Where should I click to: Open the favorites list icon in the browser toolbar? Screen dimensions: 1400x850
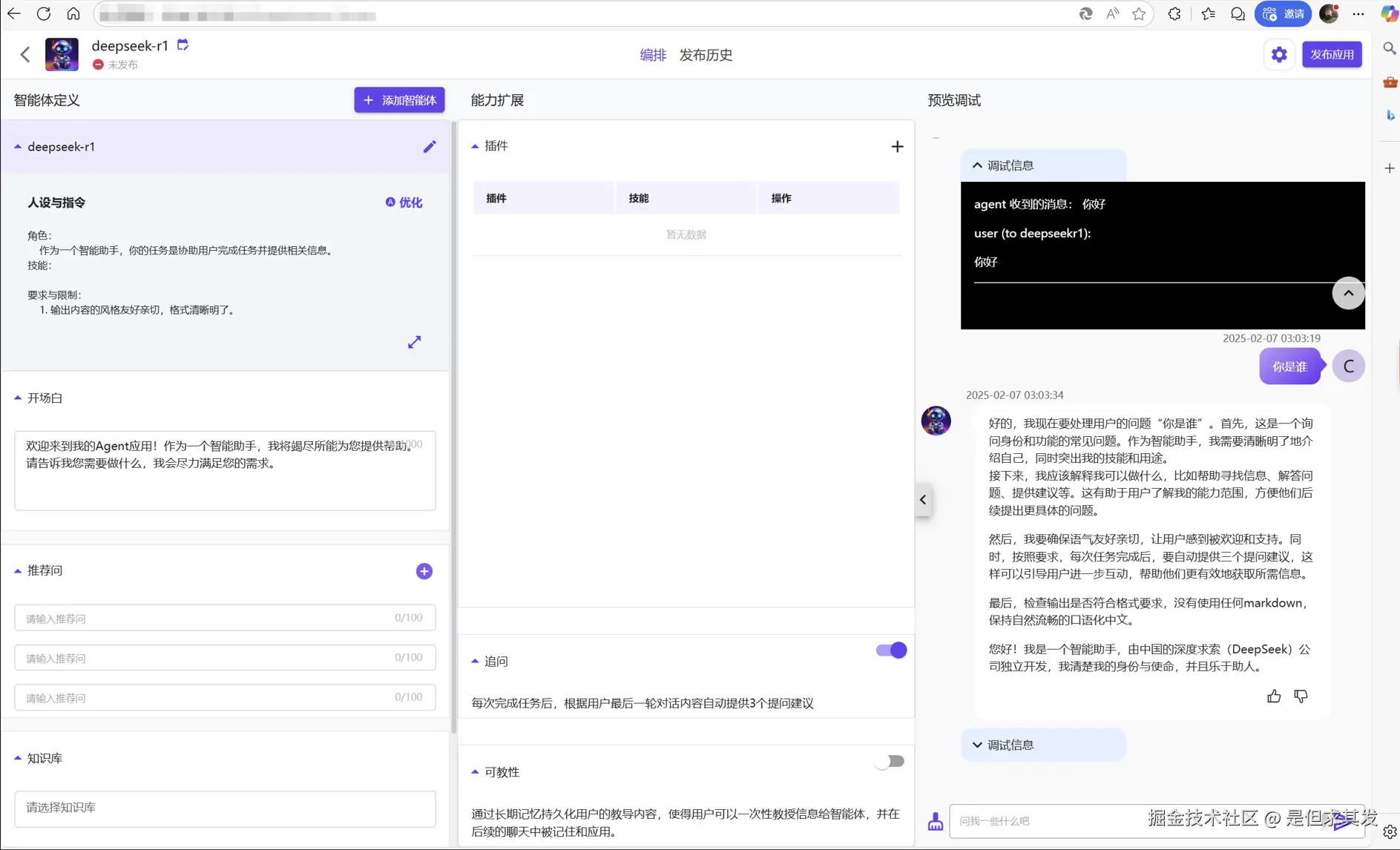1208,14
